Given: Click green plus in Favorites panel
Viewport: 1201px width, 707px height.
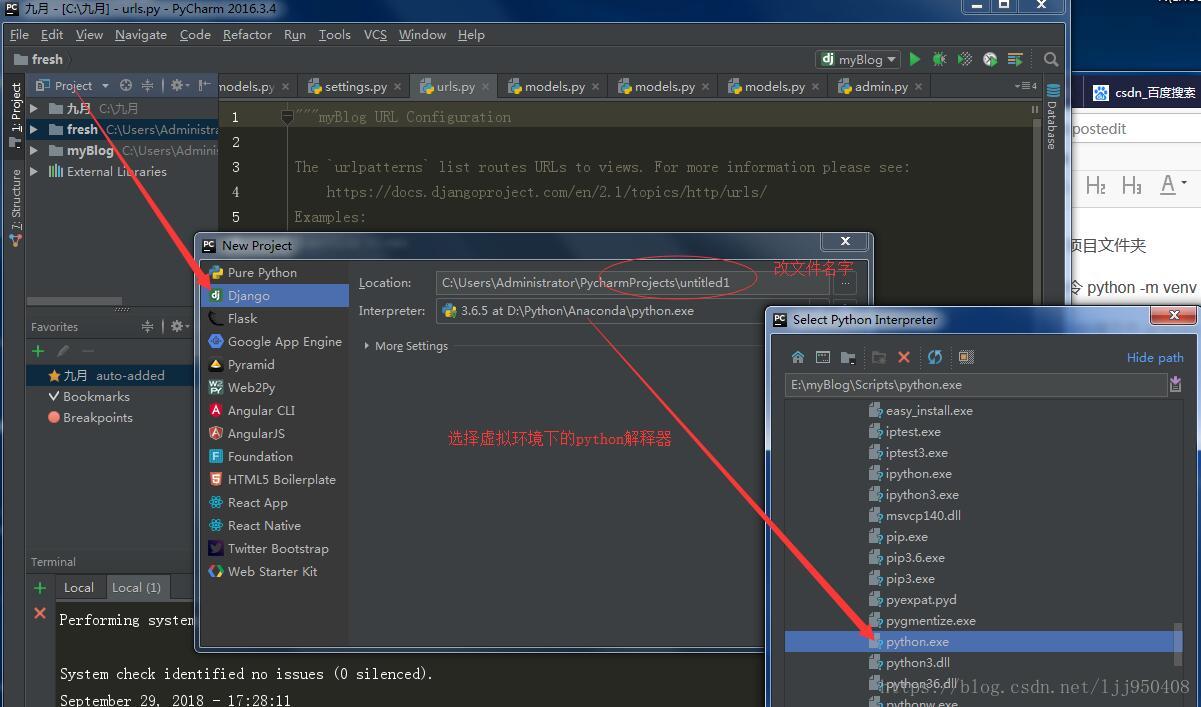Looking at the screenshot, I should pyautogui.click(x=38, y=351).
